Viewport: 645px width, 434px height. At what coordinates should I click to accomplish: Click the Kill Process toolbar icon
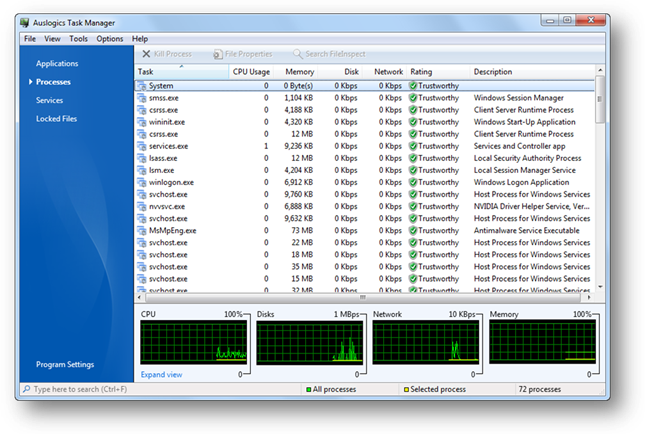(x=146, y=53)
